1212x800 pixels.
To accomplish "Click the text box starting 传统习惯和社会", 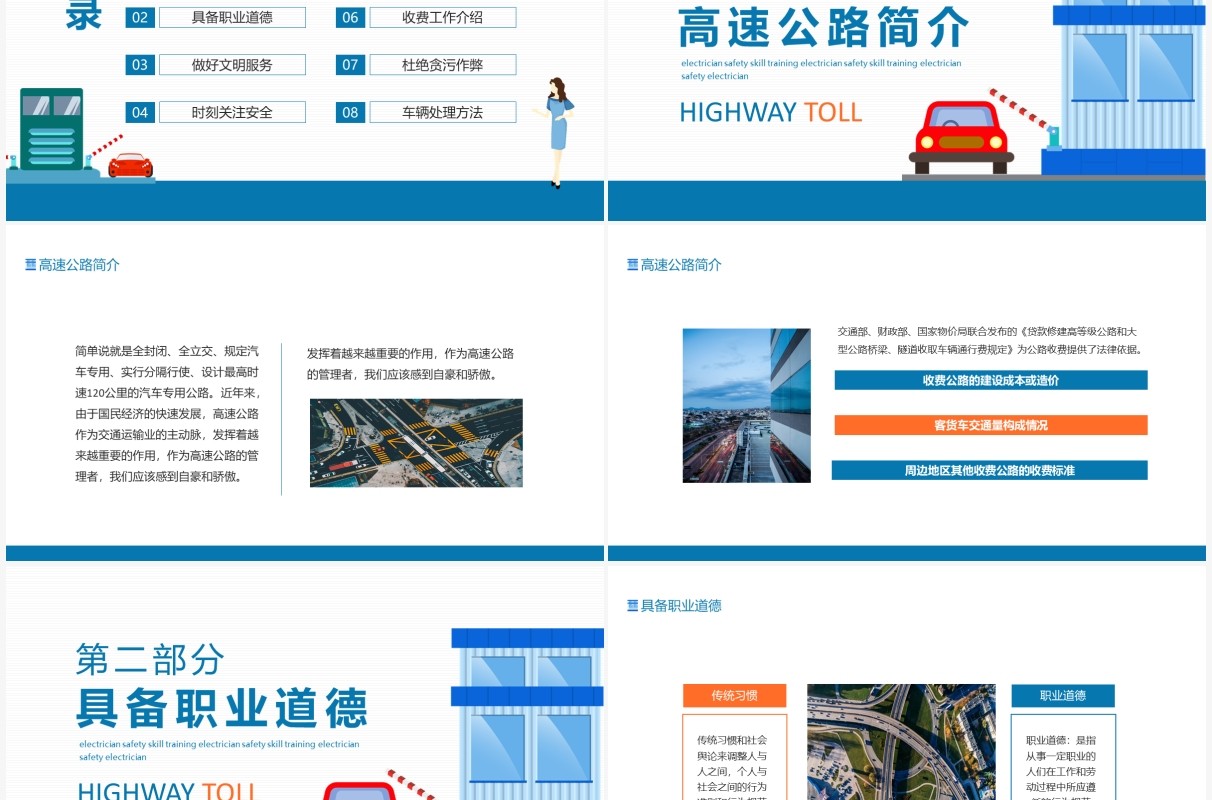I will click(735, 757).
